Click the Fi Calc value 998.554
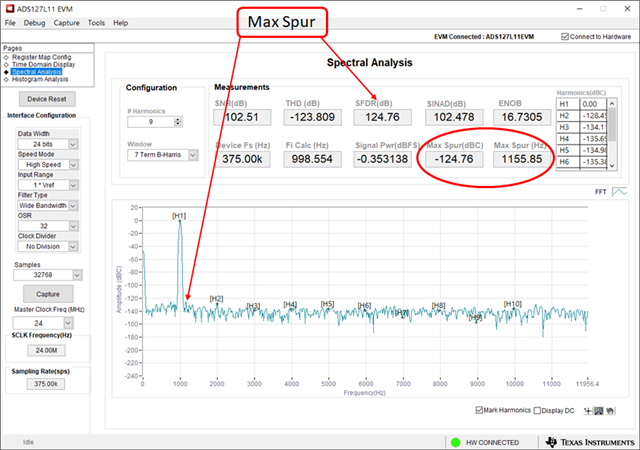This screenshot has height=450, width=640. pos(312,159)
